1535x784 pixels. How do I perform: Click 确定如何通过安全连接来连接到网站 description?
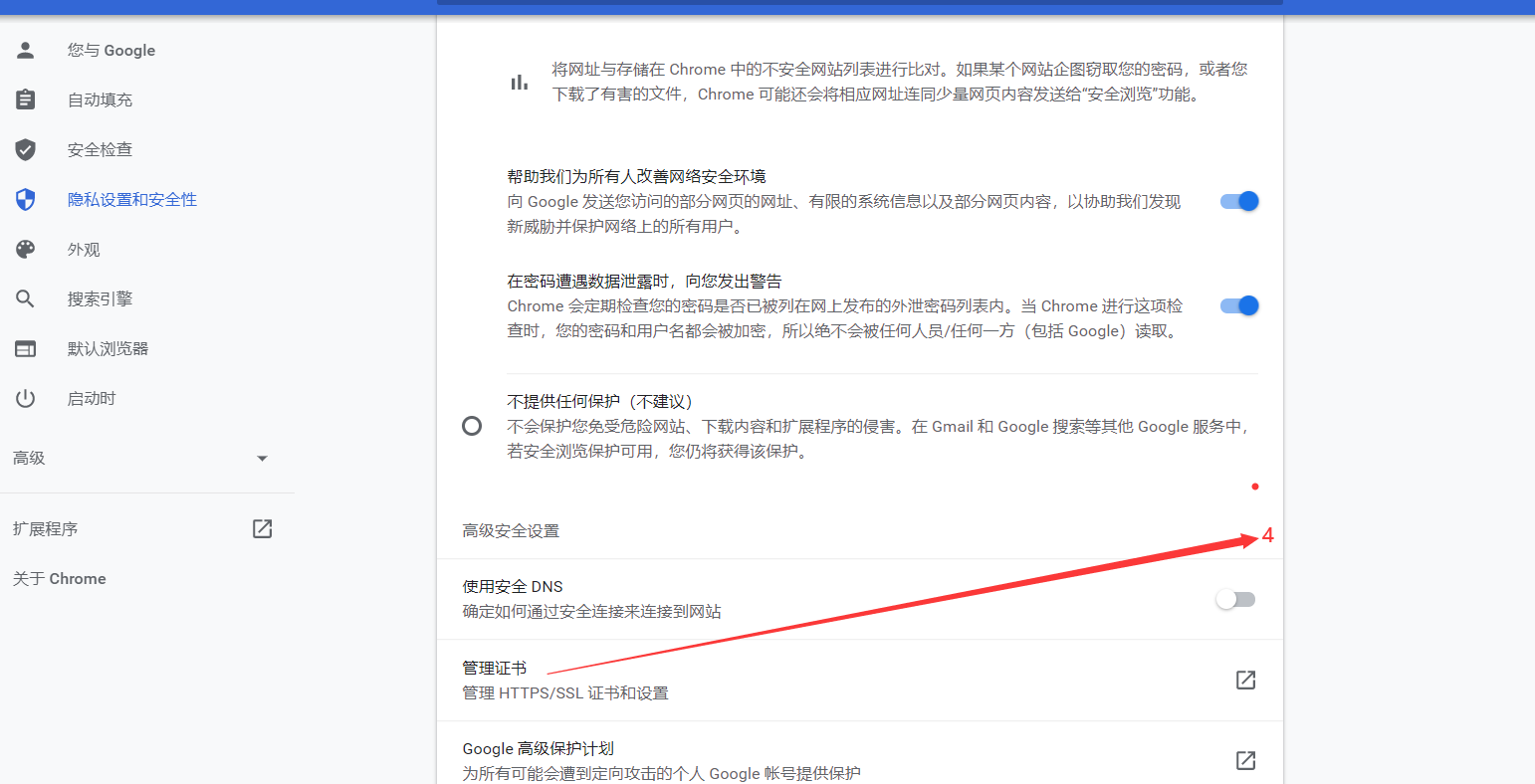(x=592, y=611)
